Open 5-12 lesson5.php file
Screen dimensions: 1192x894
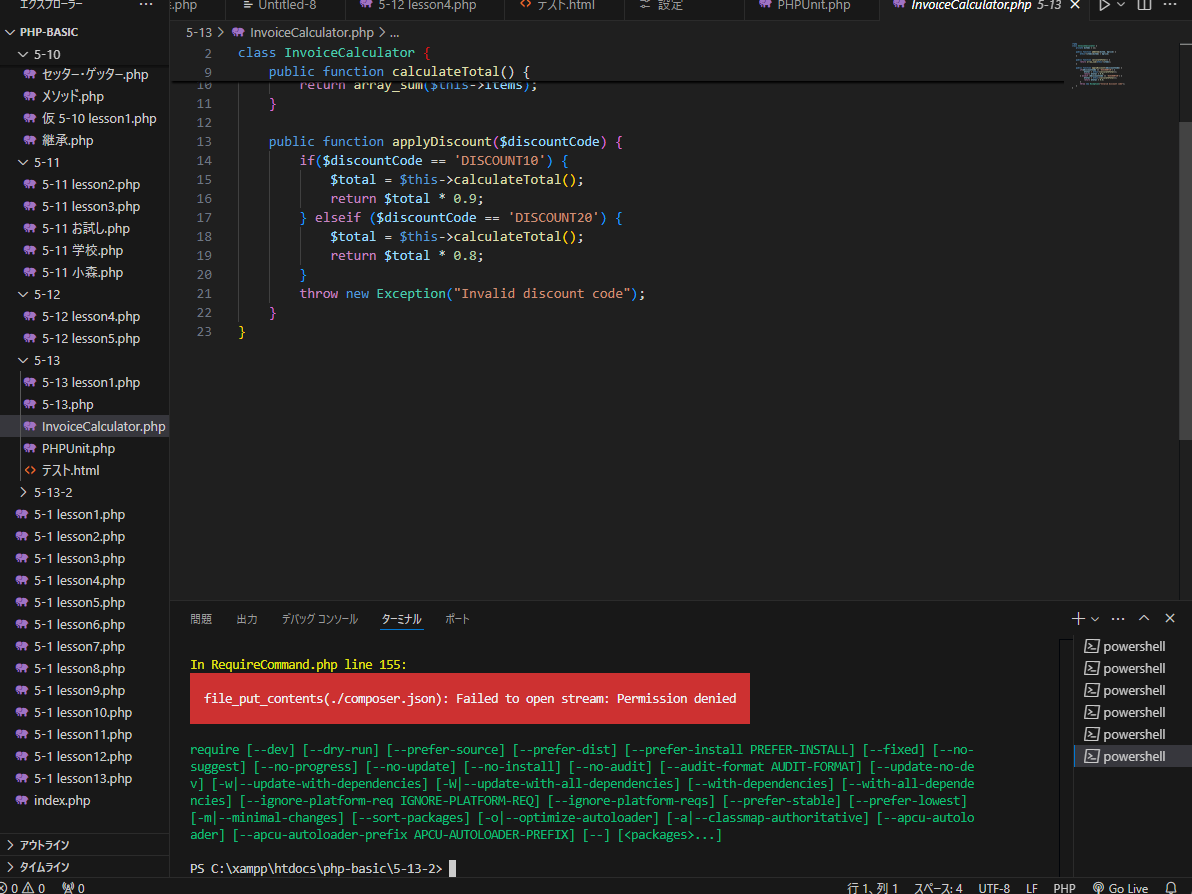click(84, 338)
